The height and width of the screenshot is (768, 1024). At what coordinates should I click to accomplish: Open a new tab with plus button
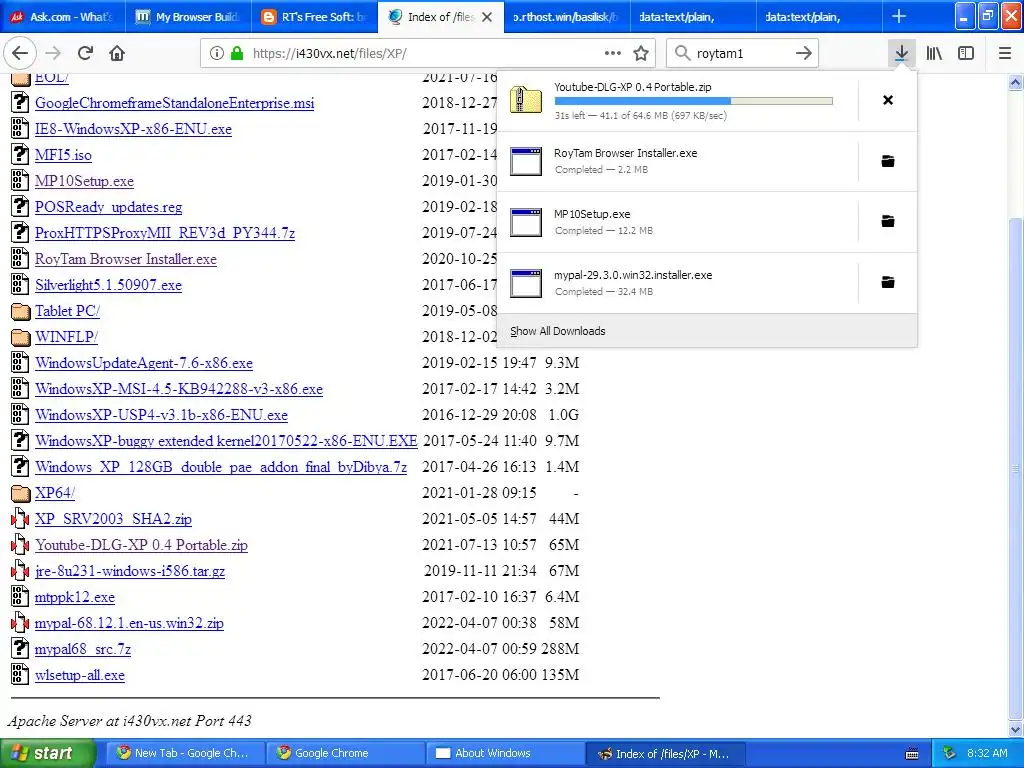[899, 16]
